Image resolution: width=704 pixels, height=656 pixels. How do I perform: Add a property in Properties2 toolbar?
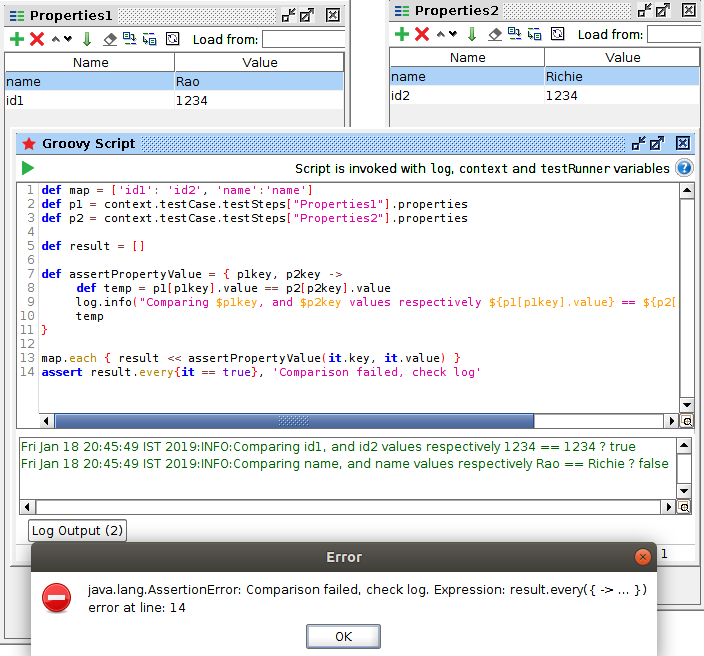401,34
